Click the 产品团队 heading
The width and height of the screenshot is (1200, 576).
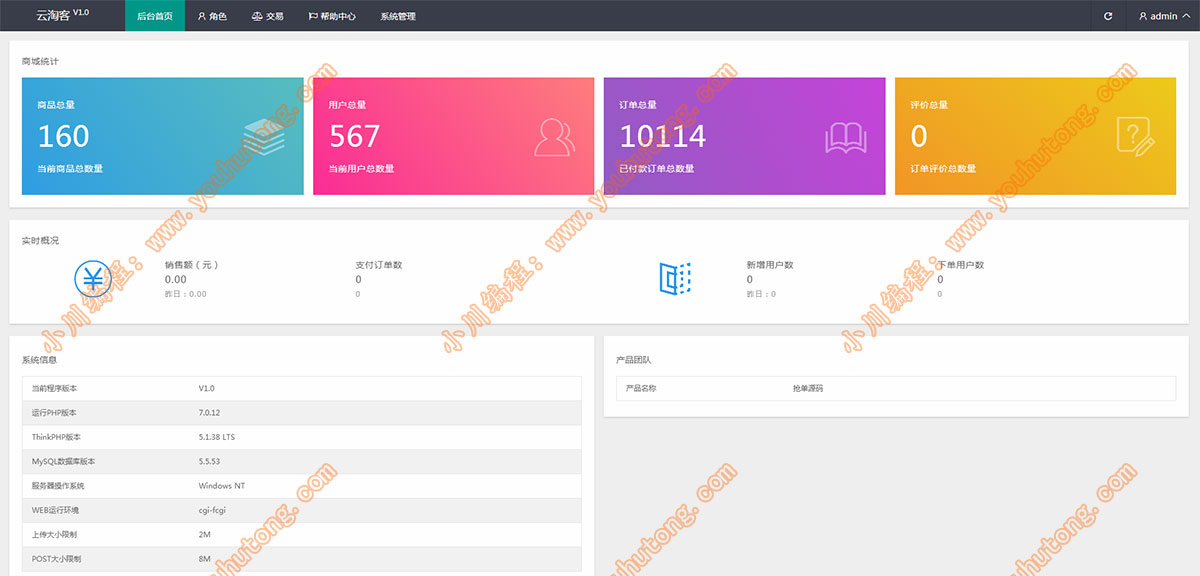click(x=634, y=360)
